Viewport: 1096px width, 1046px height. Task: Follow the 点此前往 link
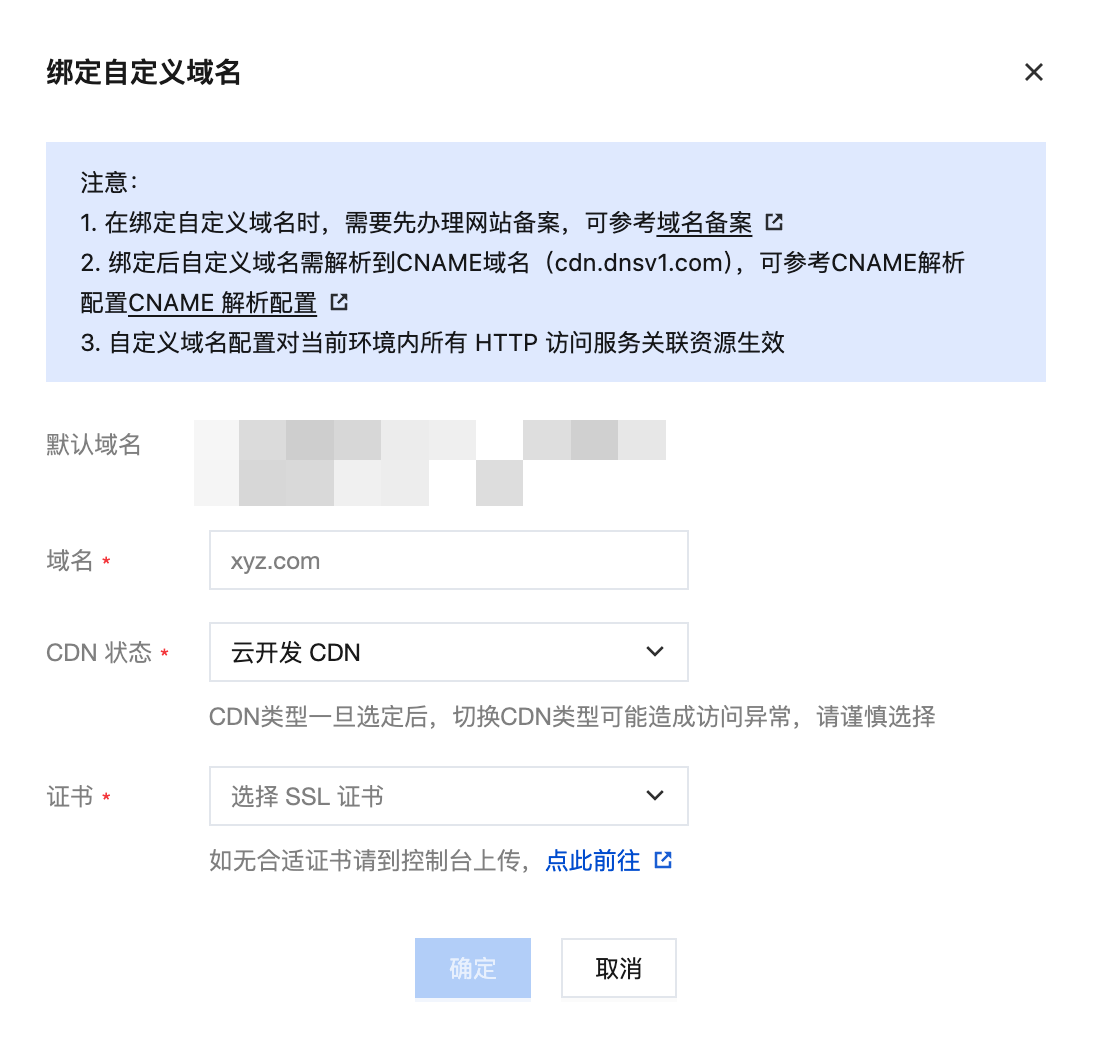click(x=593, y=860)
